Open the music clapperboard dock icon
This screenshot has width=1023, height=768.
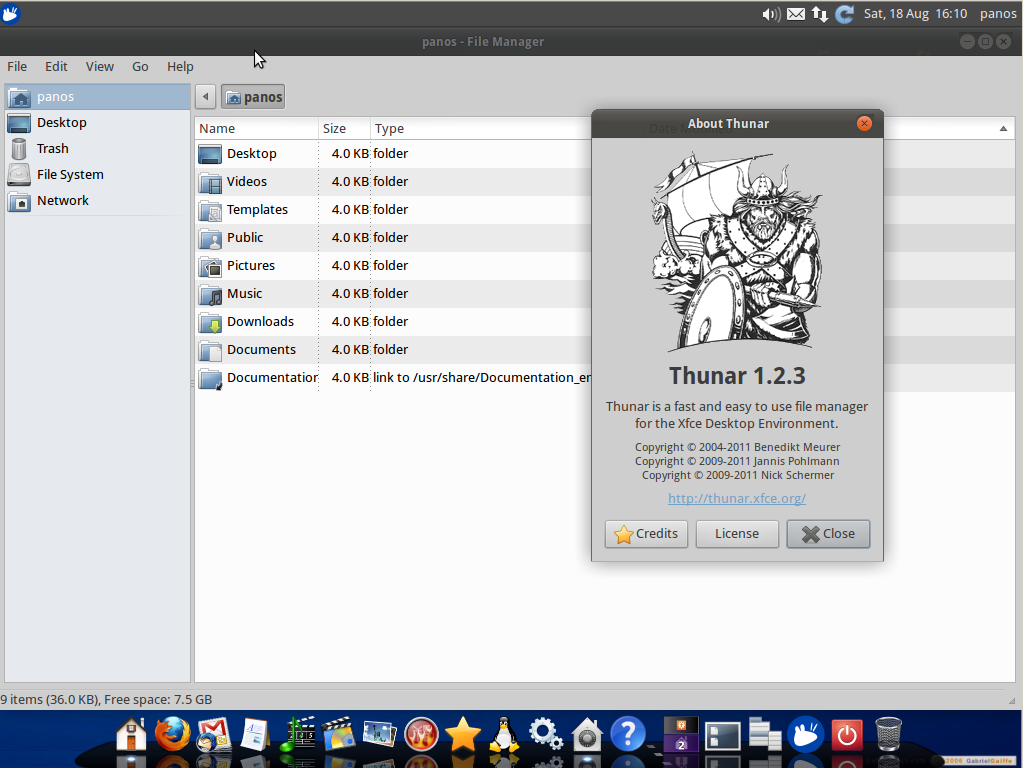(297, 735)
